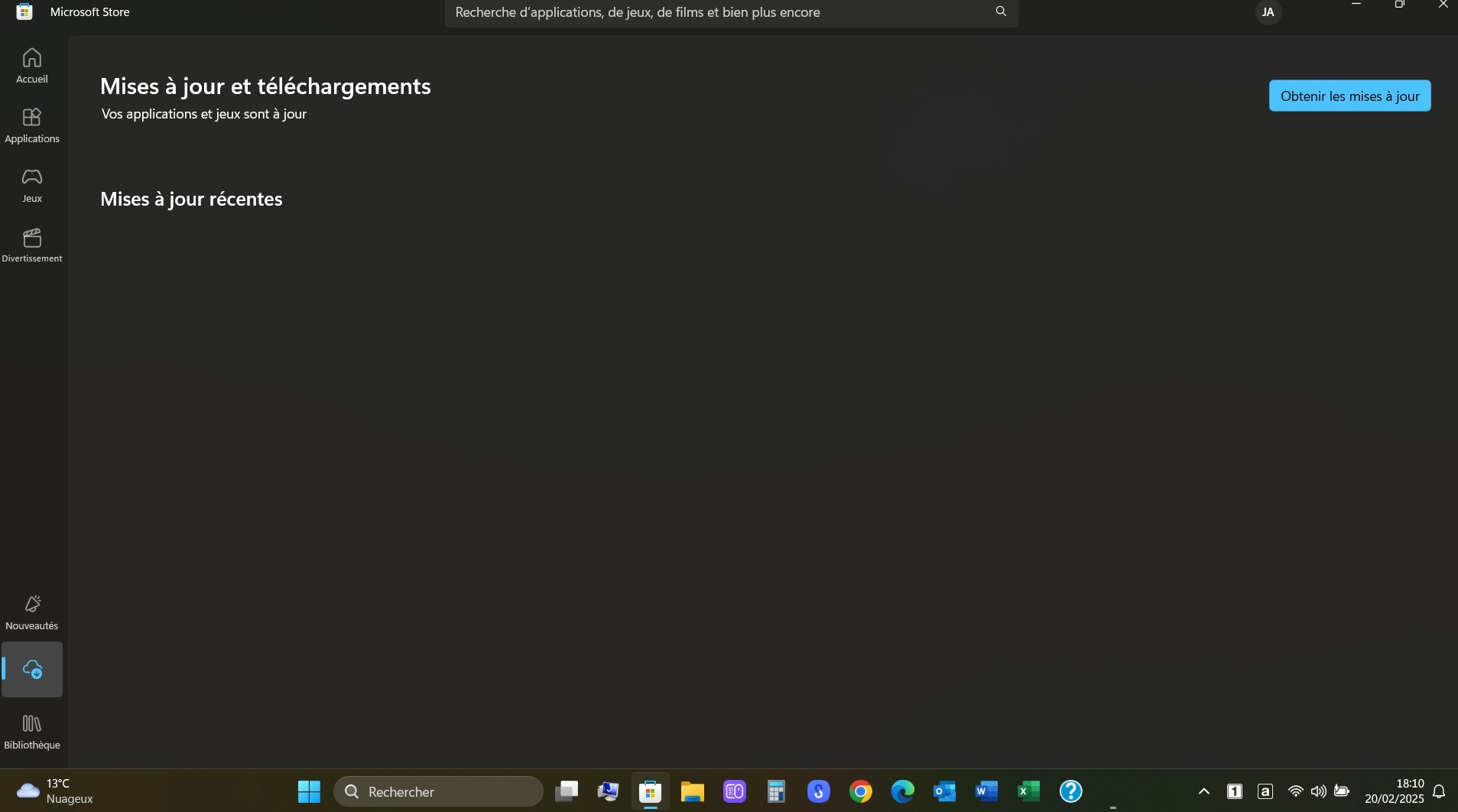The height and width of the screenshot is (812, 1458).
Task: Close the Microsoft Store window
Action: click(x=1443, y=5)
